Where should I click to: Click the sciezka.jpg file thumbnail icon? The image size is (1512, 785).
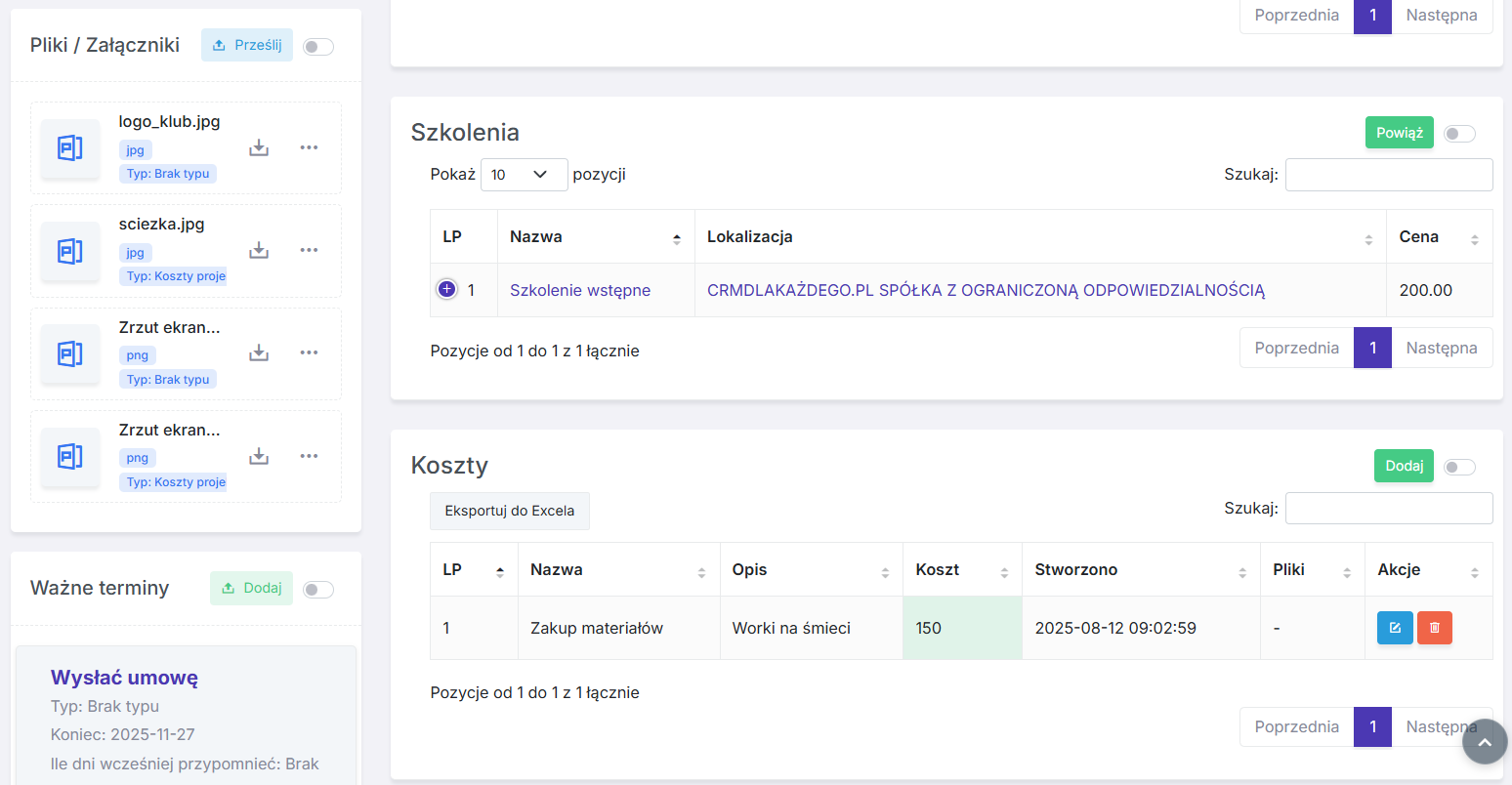click(x=70, y=251)
